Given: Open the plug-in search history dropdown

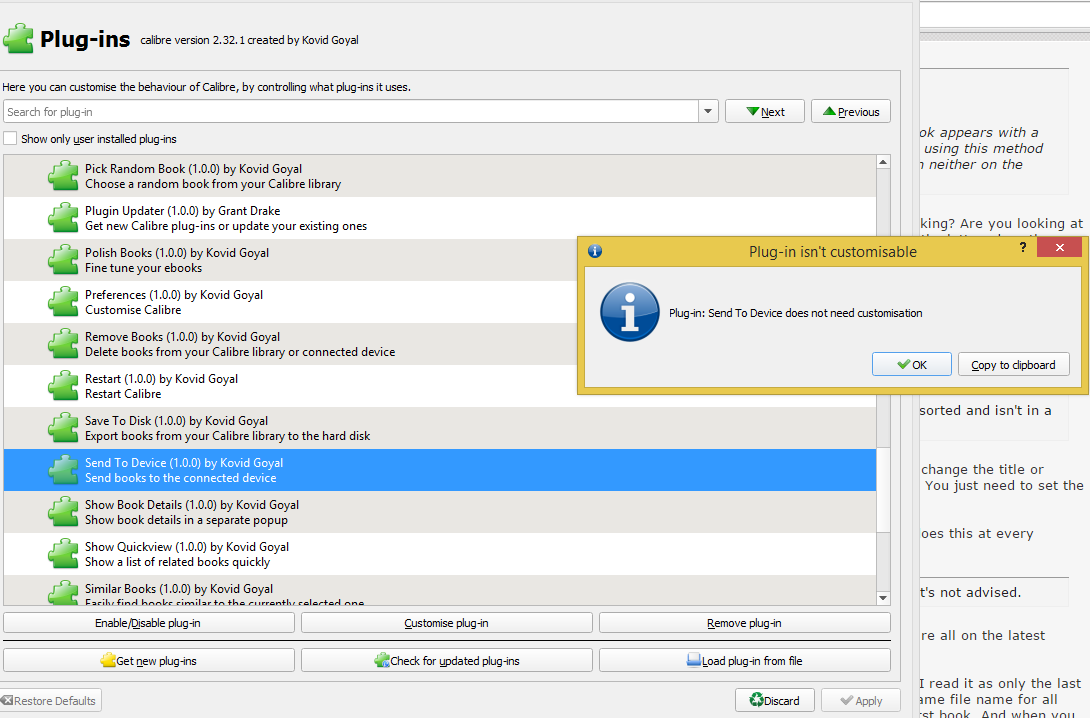Looking at the screenshot, I should tap(708, 111).
